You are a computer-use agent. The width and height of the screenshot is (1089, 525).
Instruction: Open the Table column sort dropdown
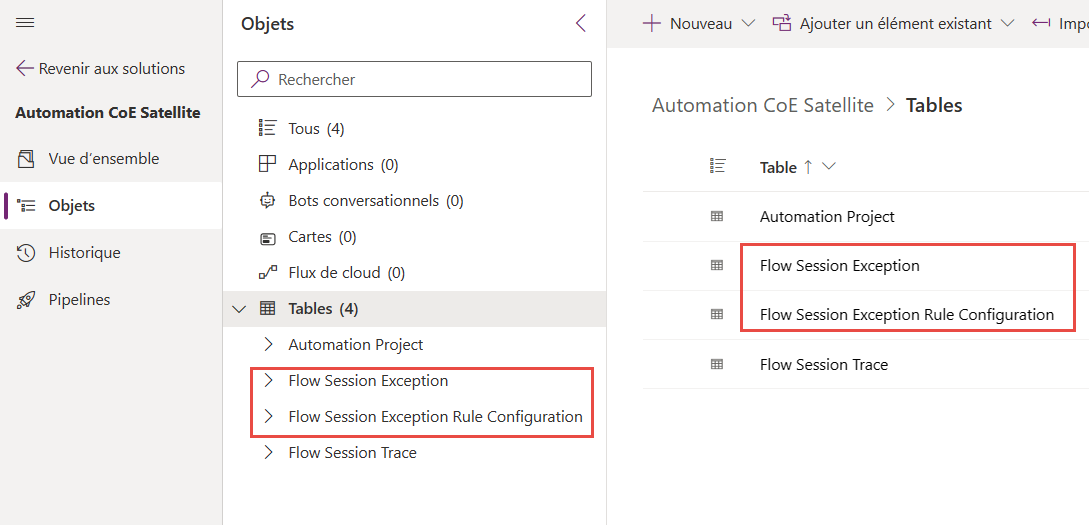(x=828, y=167)
